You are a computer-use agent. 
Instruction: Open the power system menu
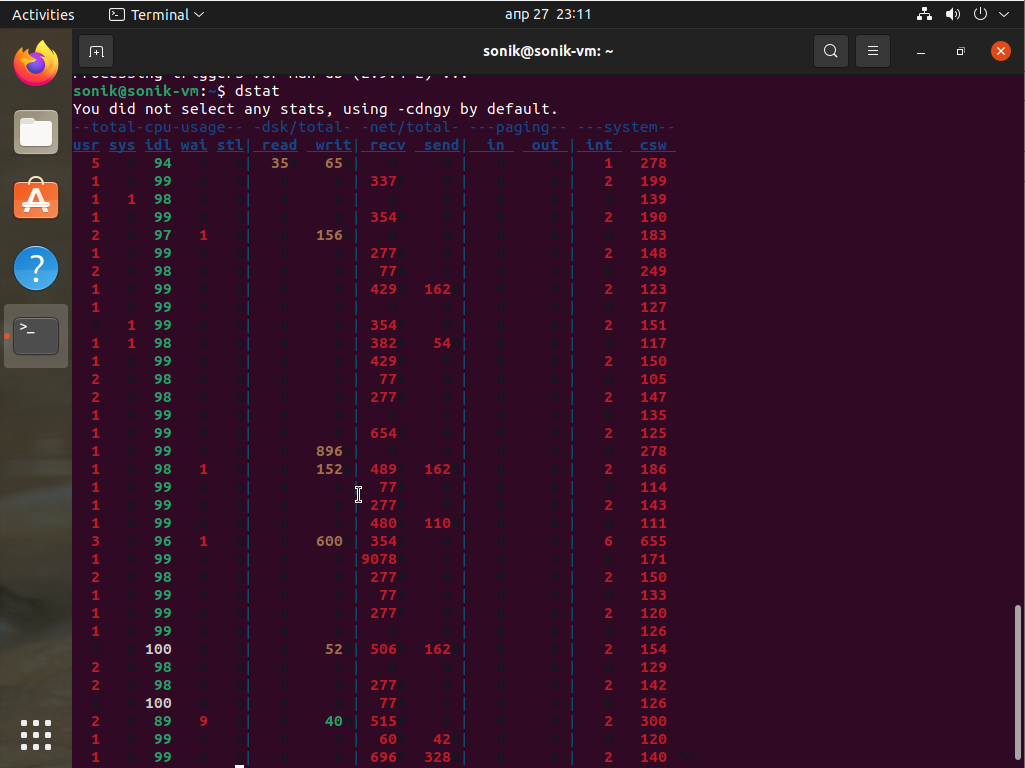980,15
